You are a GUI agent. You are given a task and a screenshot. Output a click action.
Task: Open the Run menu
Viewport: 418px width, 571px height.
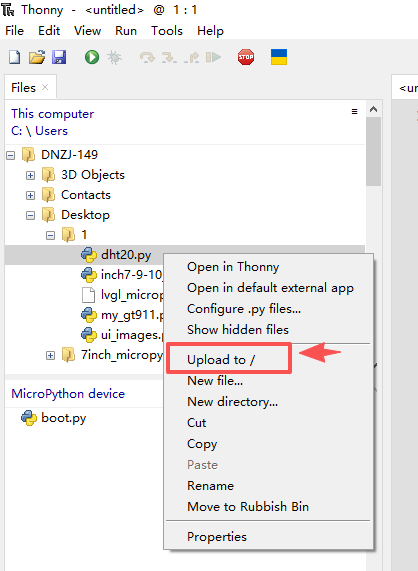tap(126, 31)
